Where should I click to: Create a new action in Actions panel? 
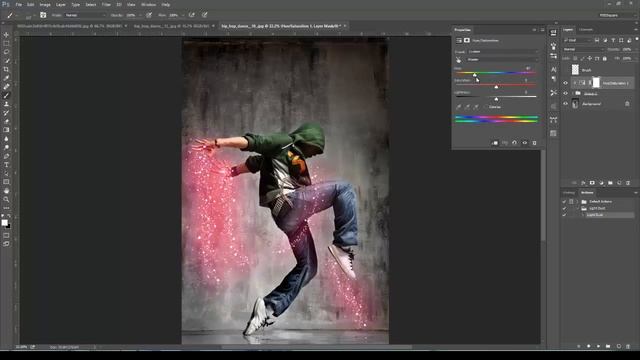pos(618,346)
